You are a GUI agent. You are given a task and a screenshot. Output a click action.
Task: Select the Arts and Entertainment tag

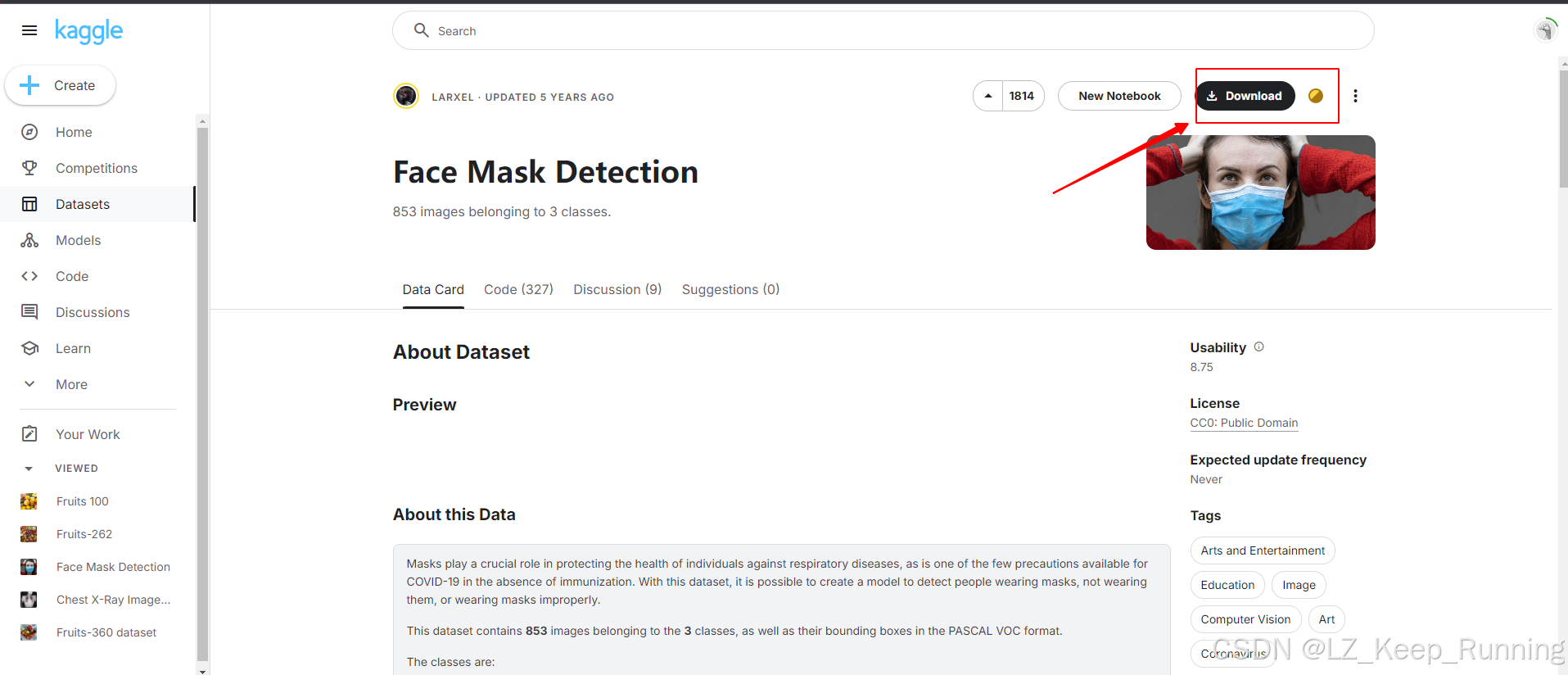1263,550
